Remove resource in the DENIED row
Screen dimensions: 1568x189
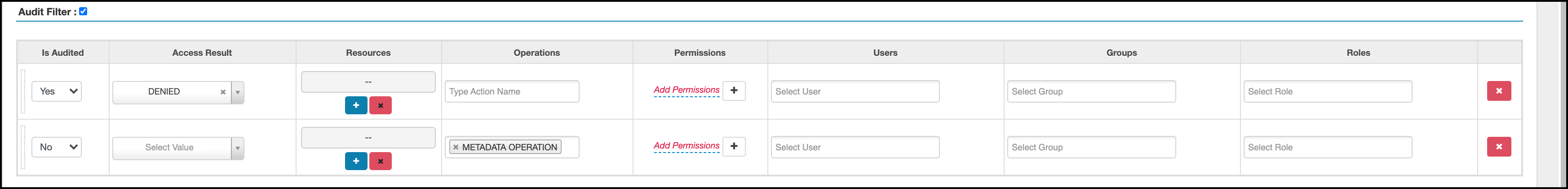pos(381,105)
